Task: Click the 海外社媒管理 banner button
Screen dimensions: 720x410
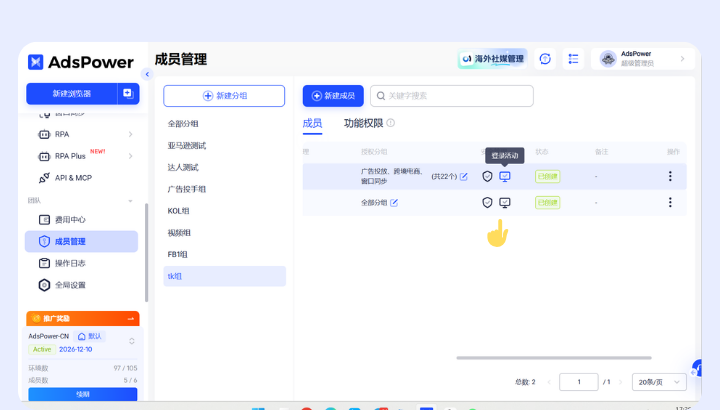Action: click(x=493, y=59)
